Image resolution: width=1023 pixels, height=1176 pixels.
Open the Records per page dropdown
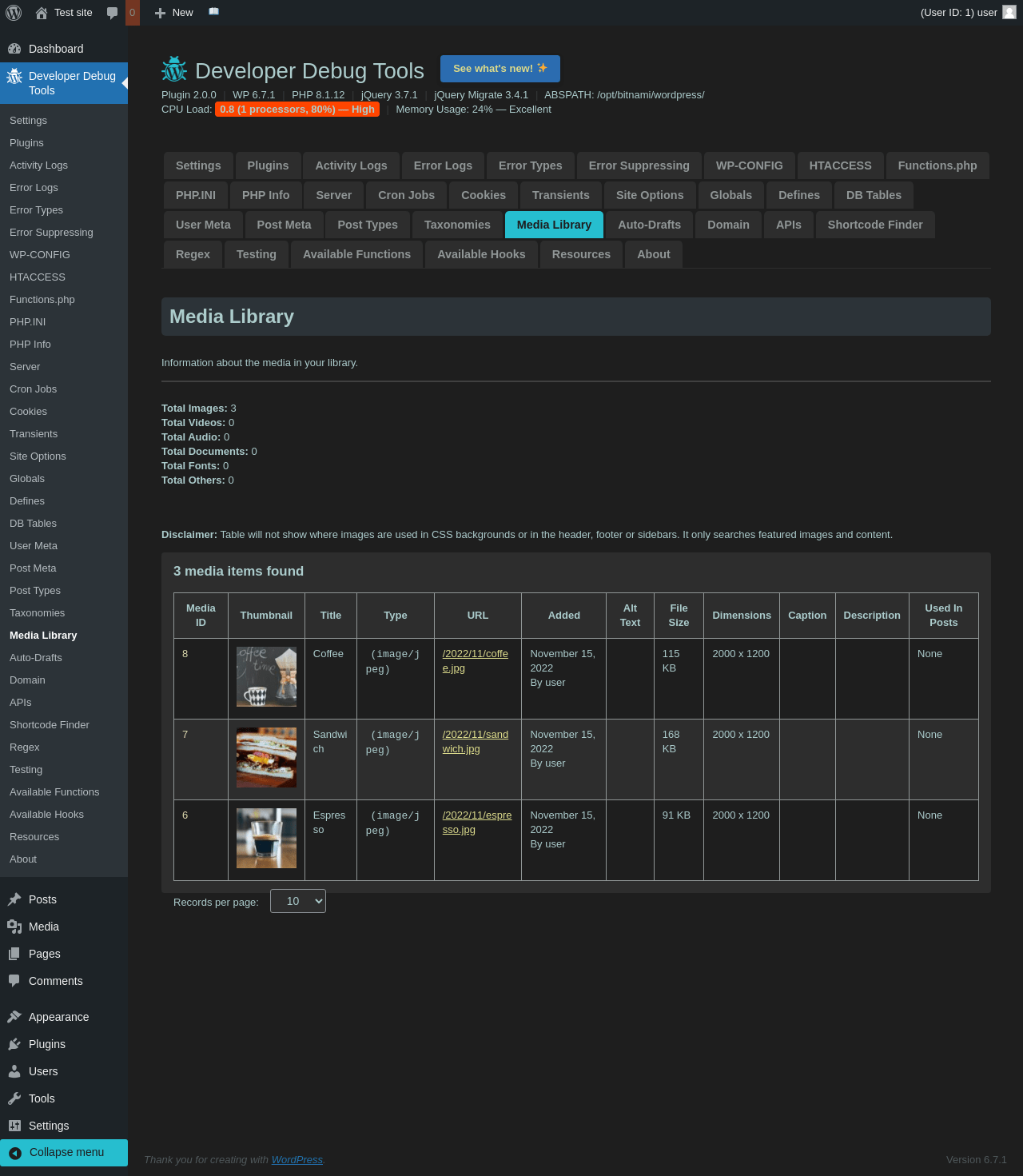(x=298, y=901)
